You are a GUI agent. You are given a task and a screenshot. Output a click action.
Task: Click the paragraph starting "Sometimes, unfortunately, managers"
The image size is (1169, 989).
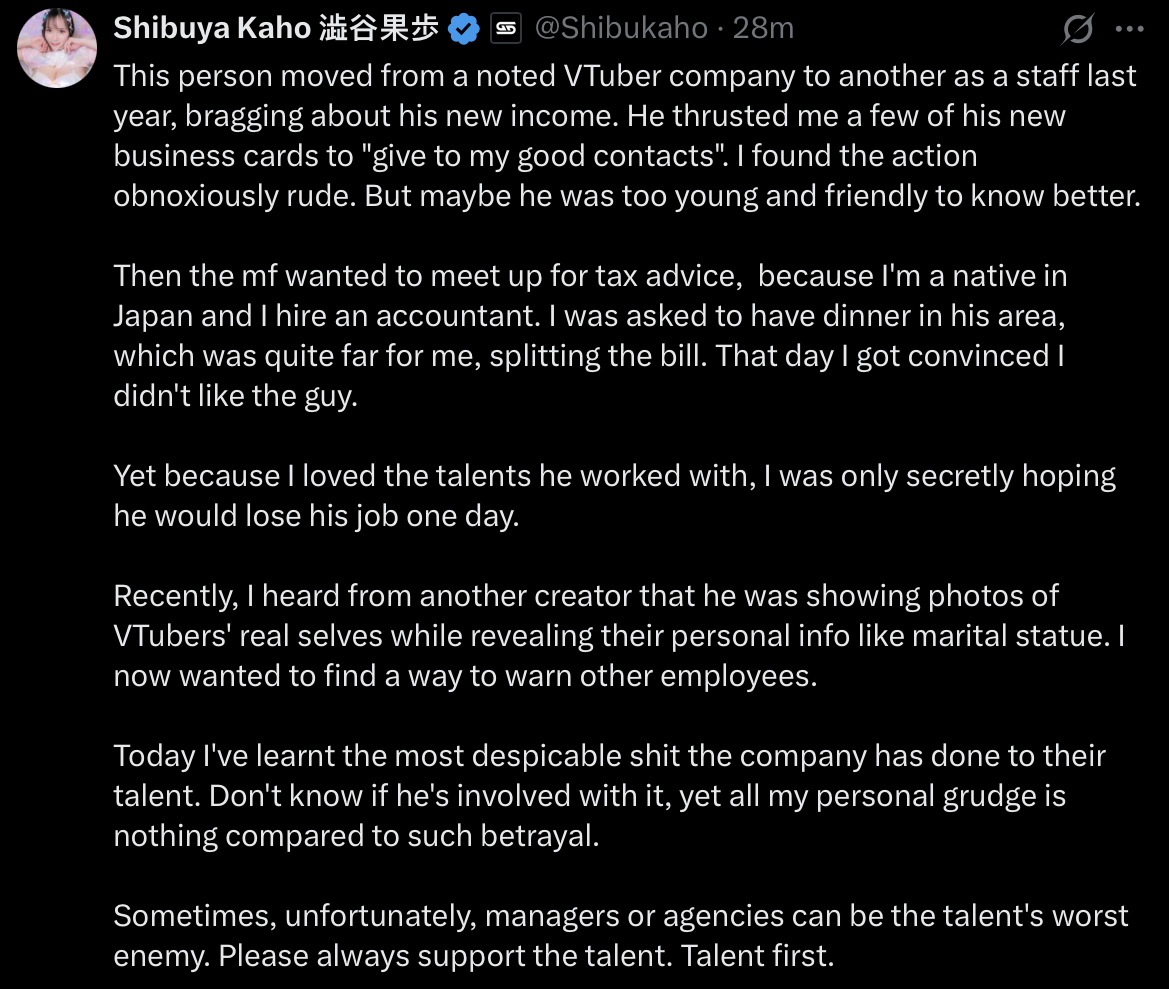click(620, 935)
